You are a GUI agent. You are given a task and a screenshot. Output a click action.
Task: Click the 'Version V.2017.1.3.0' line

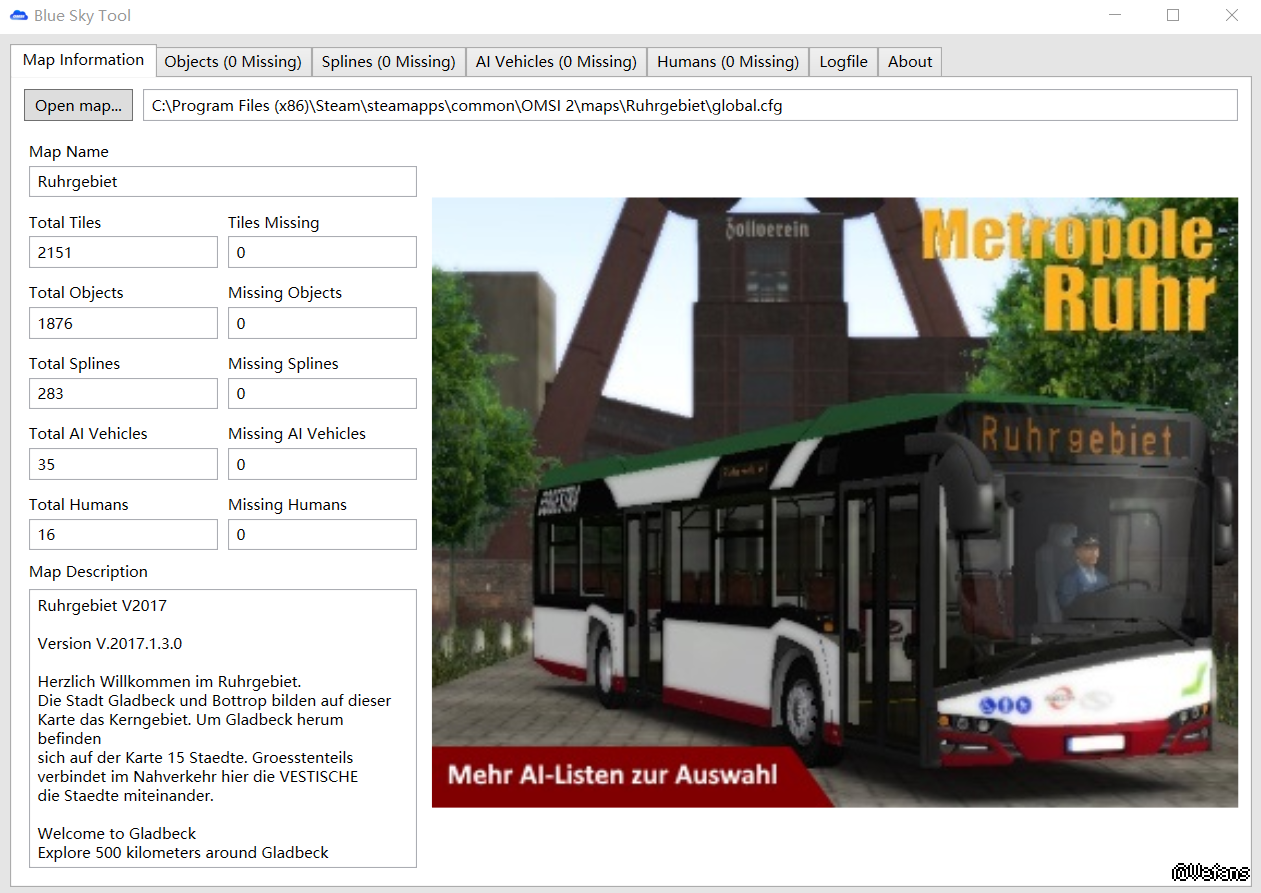click(x=110, y=644)
